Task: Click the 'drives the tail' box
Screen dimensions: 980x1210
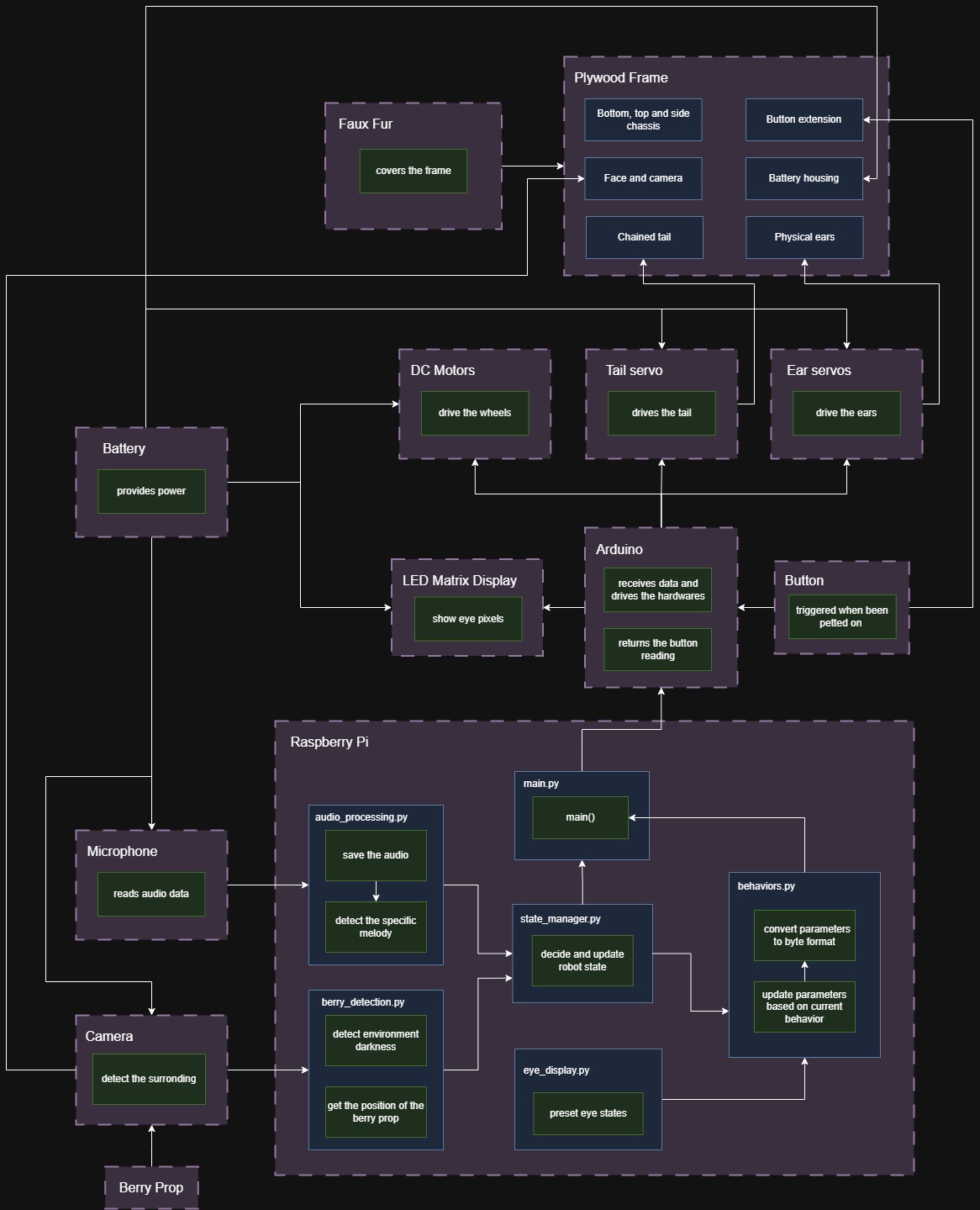Action: click(661, 413)
